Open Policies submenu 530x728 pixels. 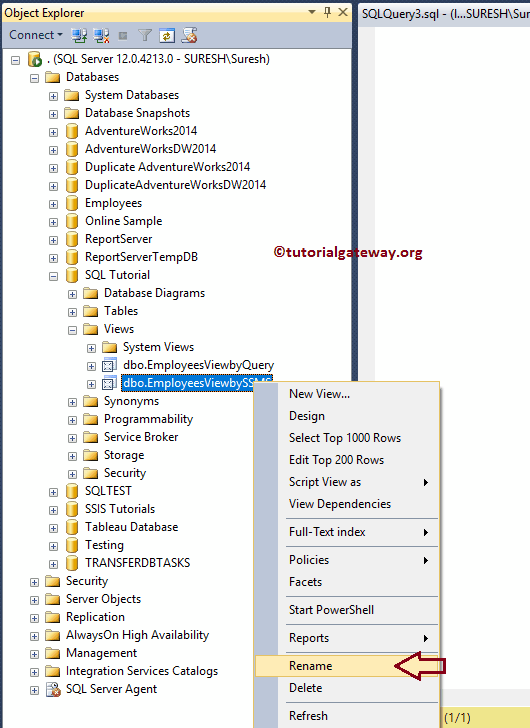346,560
